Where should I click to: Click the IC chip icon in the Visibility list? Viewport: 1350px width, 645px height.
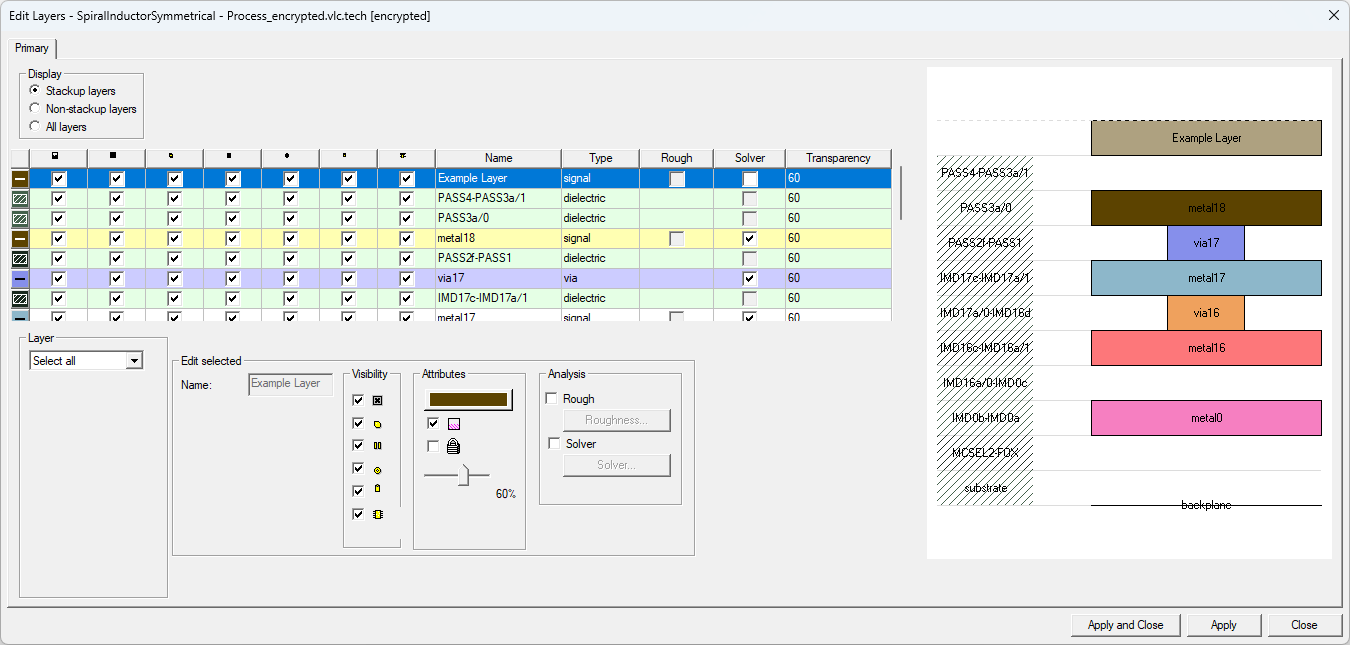tap(377, 513)
